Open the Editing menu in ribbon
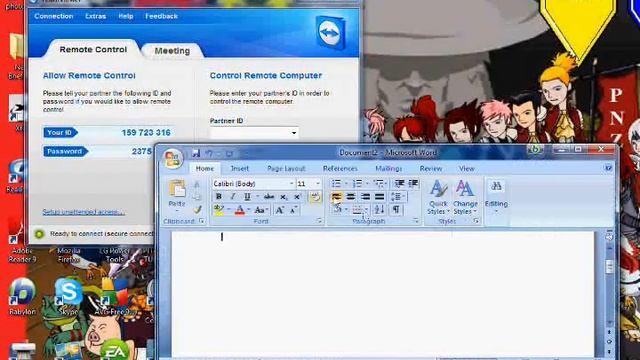The width and height of the screenshot is (640, 360). (x=496, y=196)
